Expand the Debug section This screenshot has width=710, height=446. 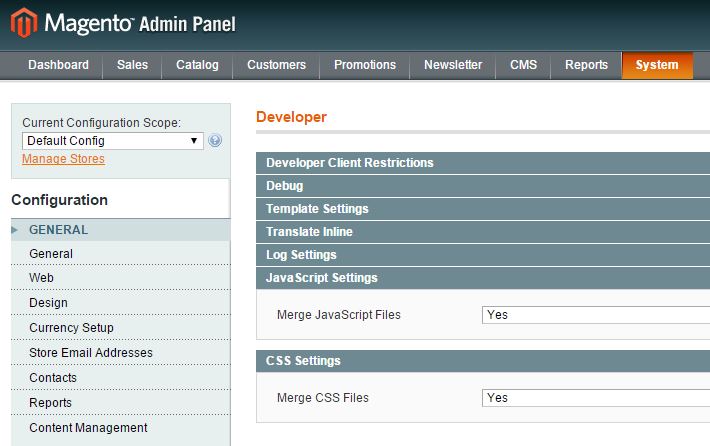(483, 186)
